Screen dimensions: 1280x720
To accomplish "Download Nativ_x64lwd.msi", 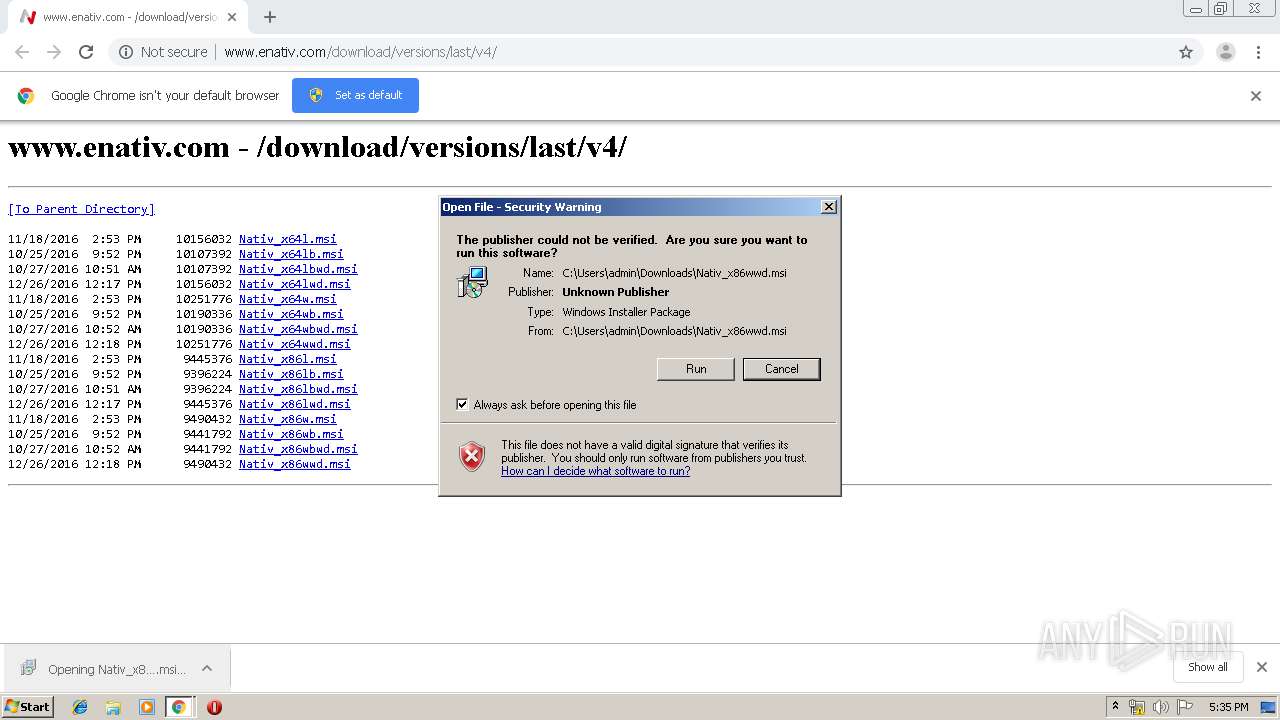I will point(295,284).
